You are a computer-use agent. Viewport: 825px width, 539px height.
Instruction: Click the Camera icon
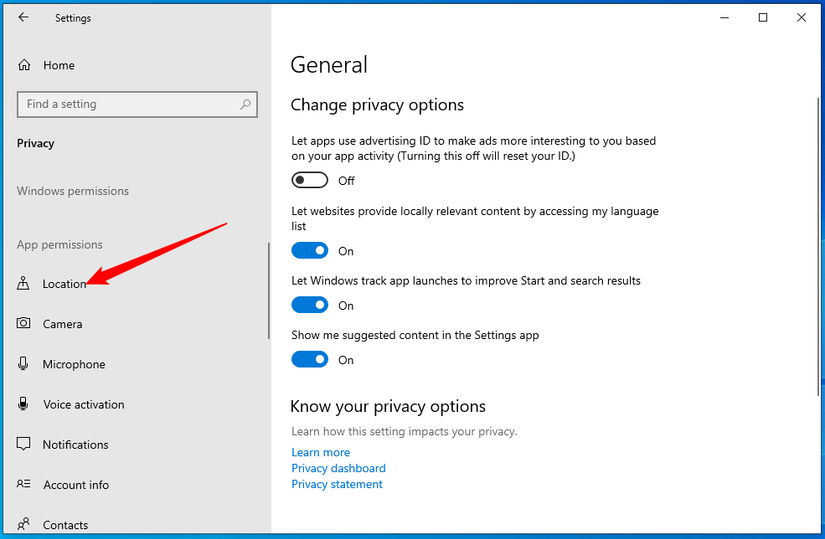coord(24,324)
